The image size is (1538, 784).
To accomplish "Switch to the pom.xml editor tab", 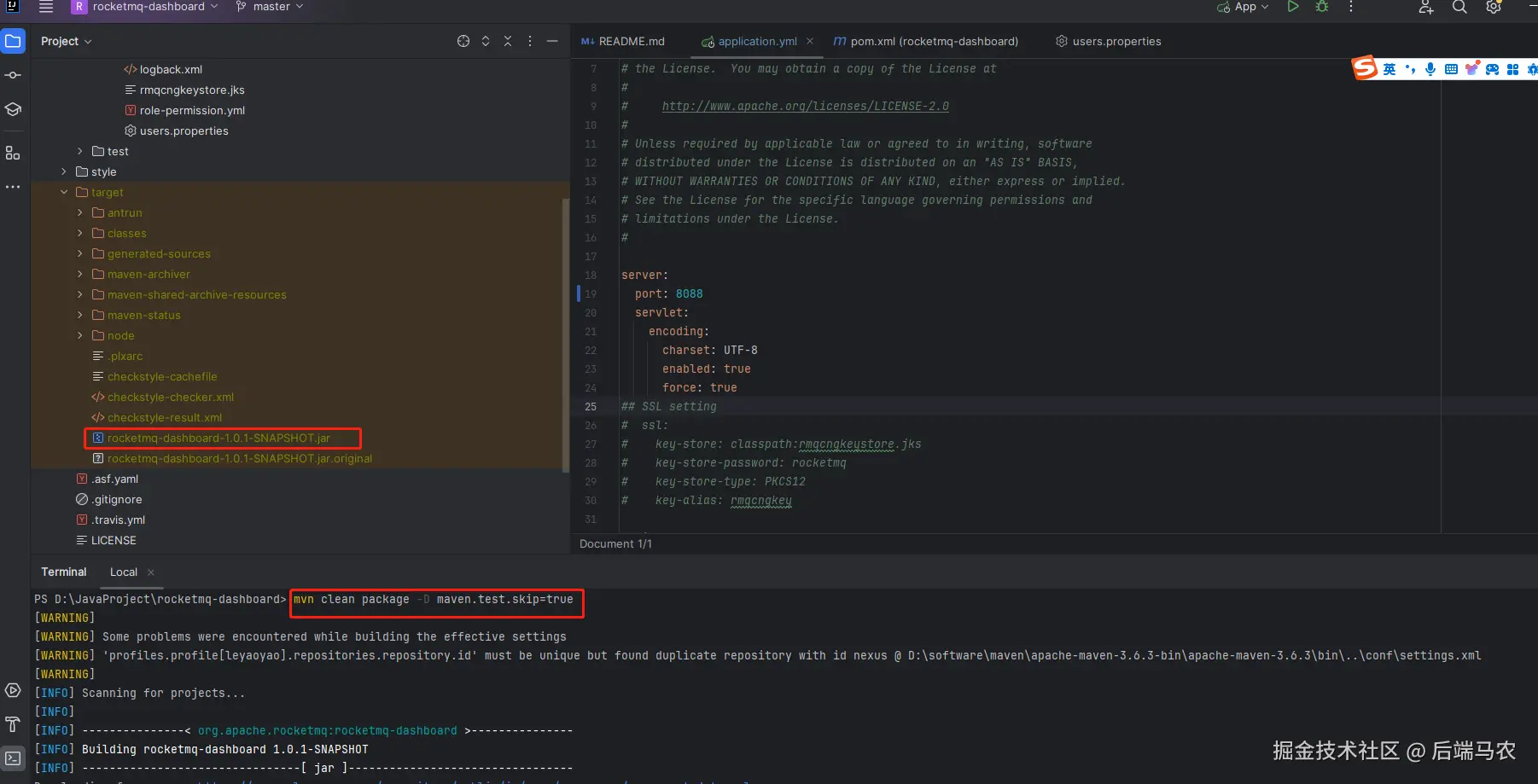I will (926, 41).
